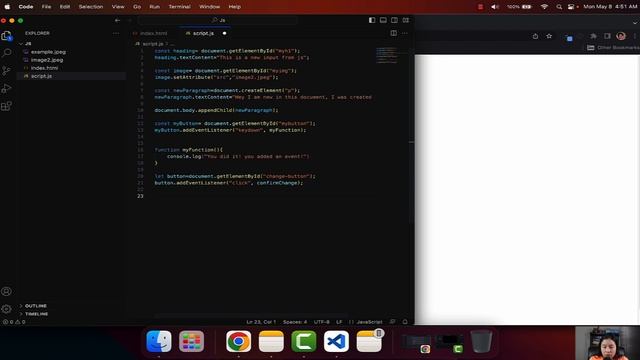Open Finder from the Dock
The height and width of the screenshot is (360, 640).
159,341
